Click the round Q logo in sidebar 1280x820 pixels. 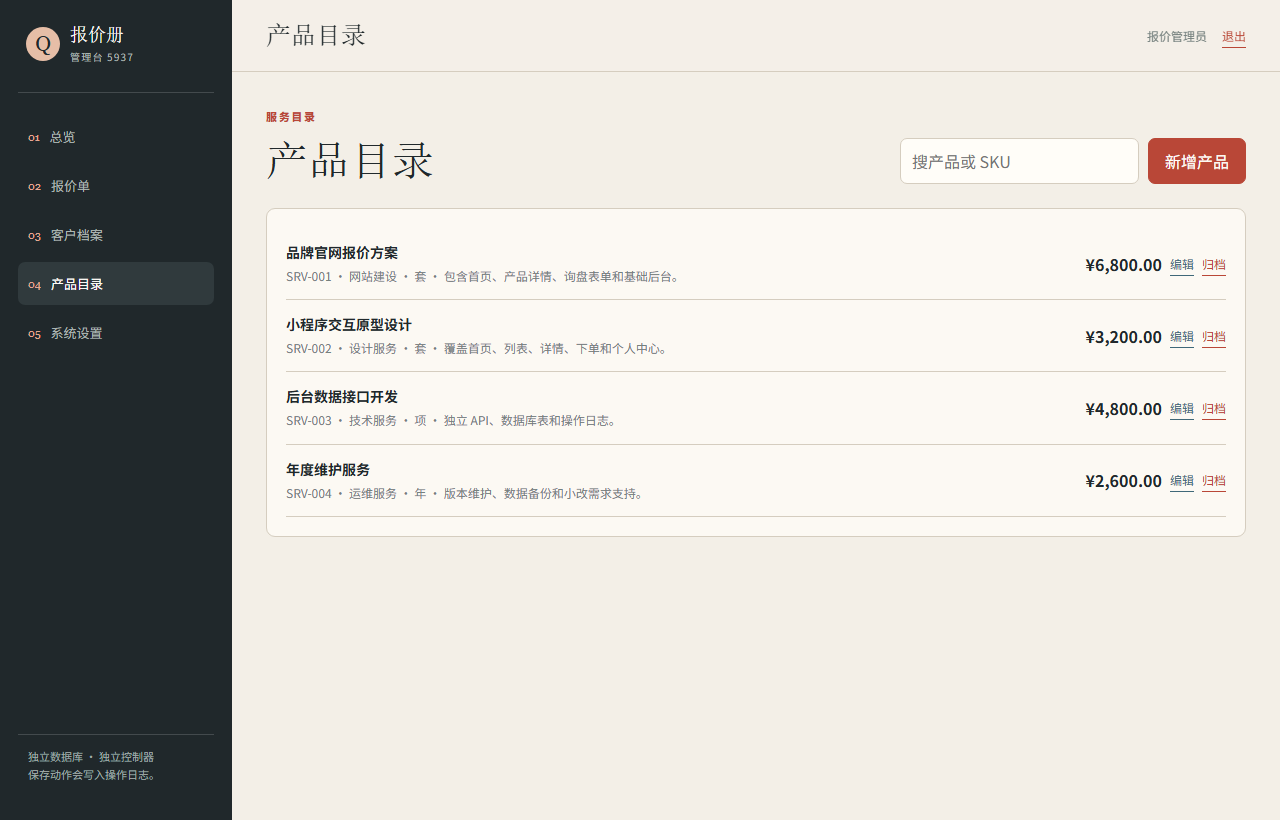tap(43, 43)
